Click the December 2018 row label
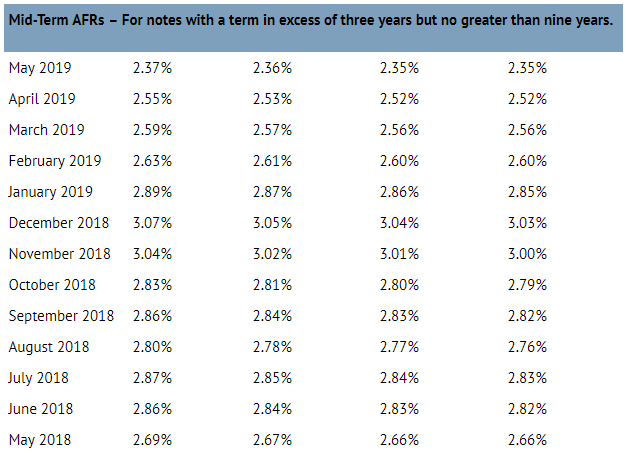The height and width of the screenshot is (453, 626). [59, 223]
